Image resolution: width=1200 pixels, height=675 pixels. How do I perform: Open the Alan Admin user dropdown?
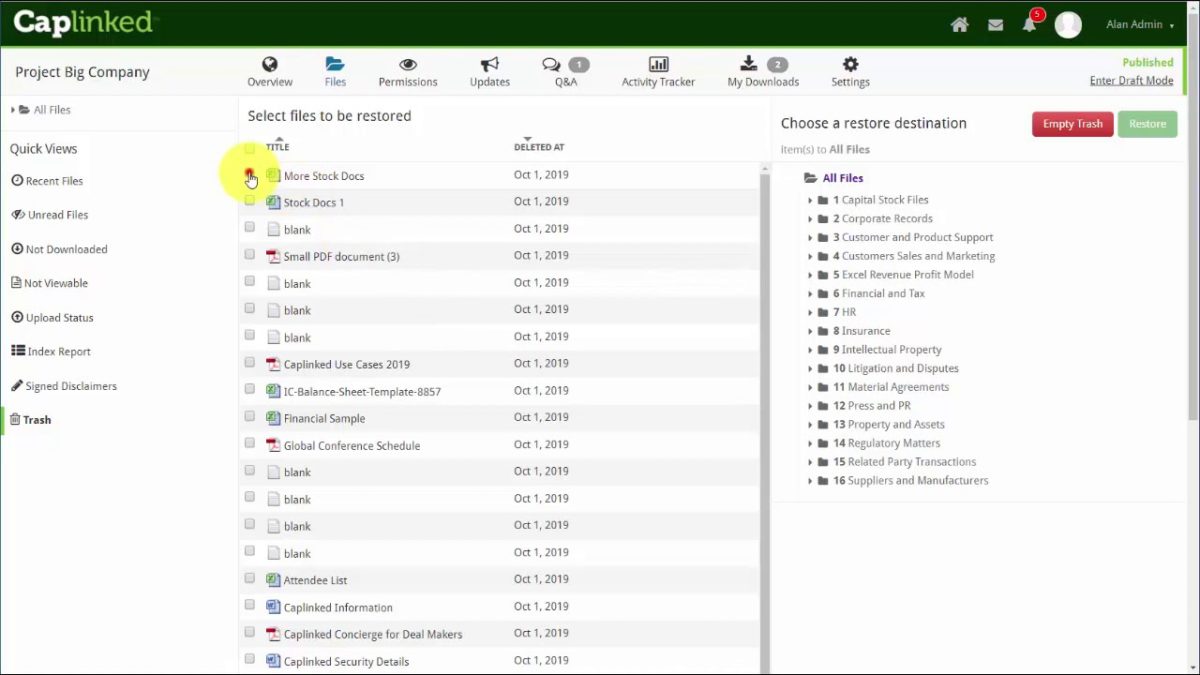click(1140, 25)
